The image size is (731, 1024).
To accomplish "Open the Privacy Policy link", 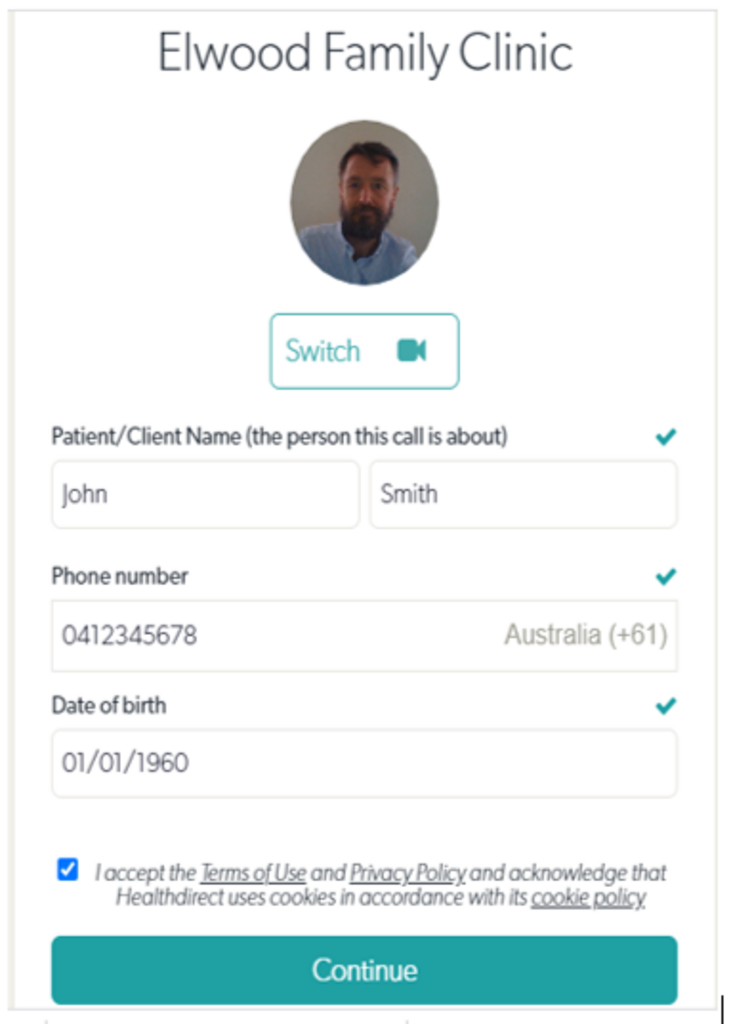I will tap(407, 873).
